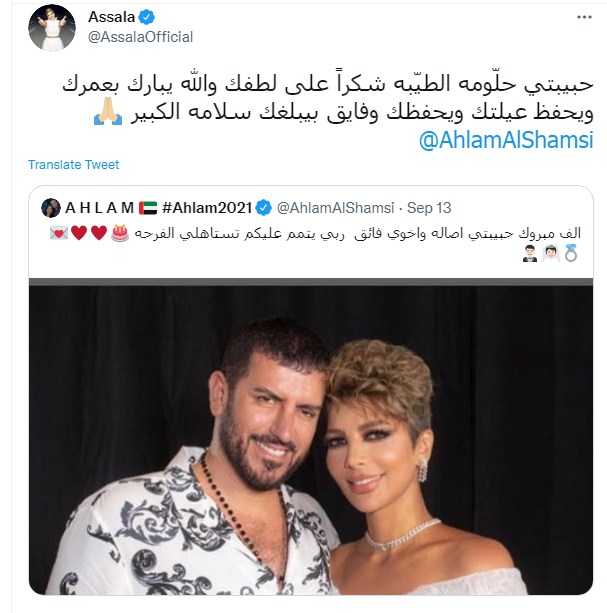The height and width of the screenshot is (613, 607).
Task: Open the @AhlamAlShamsi mention in tweet text
Action: (x=506, y=140)
